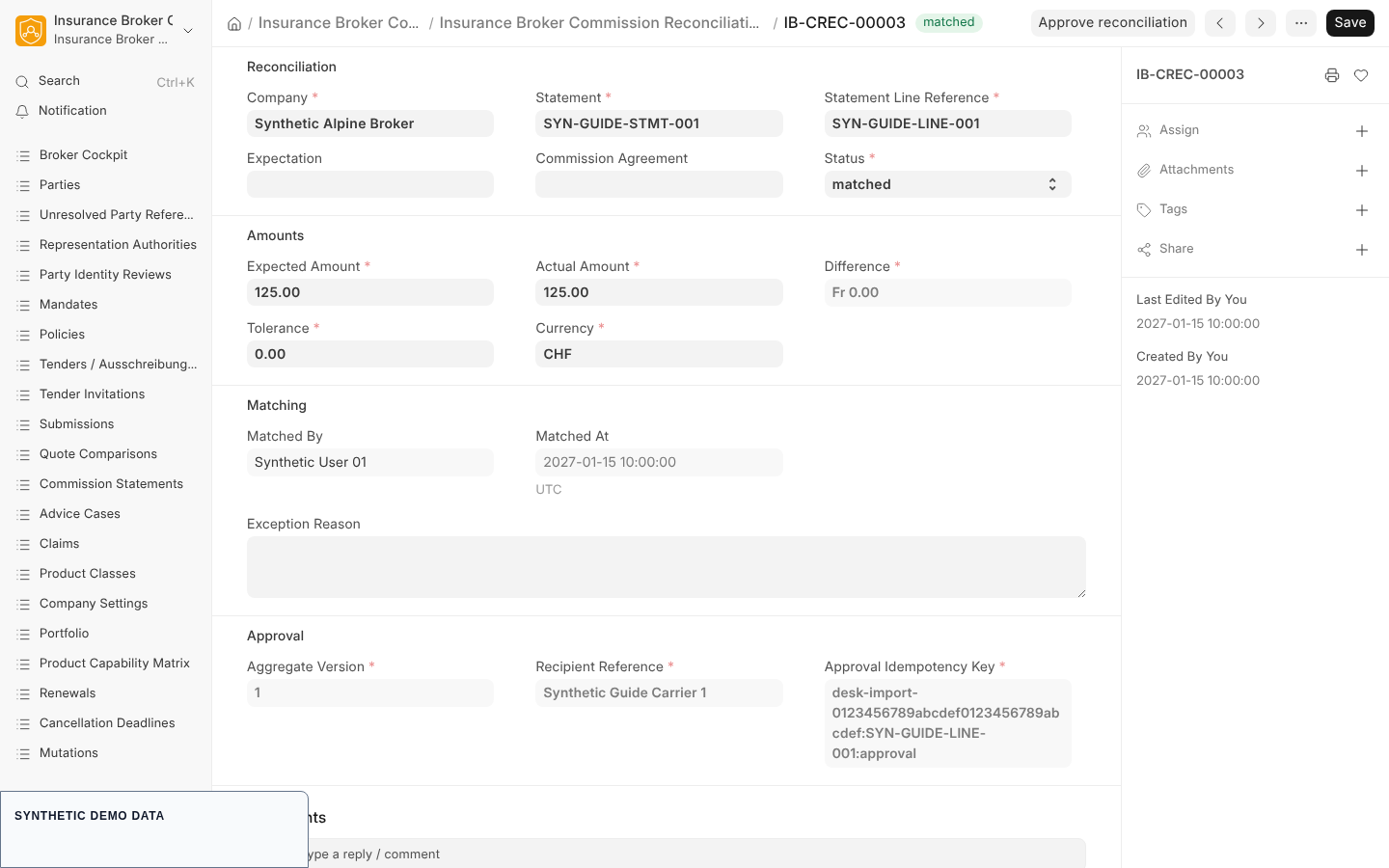This screenshot has height=868, width=1389.
Task: Go to the previous record arrow
Action: (x=1220, y=23)
